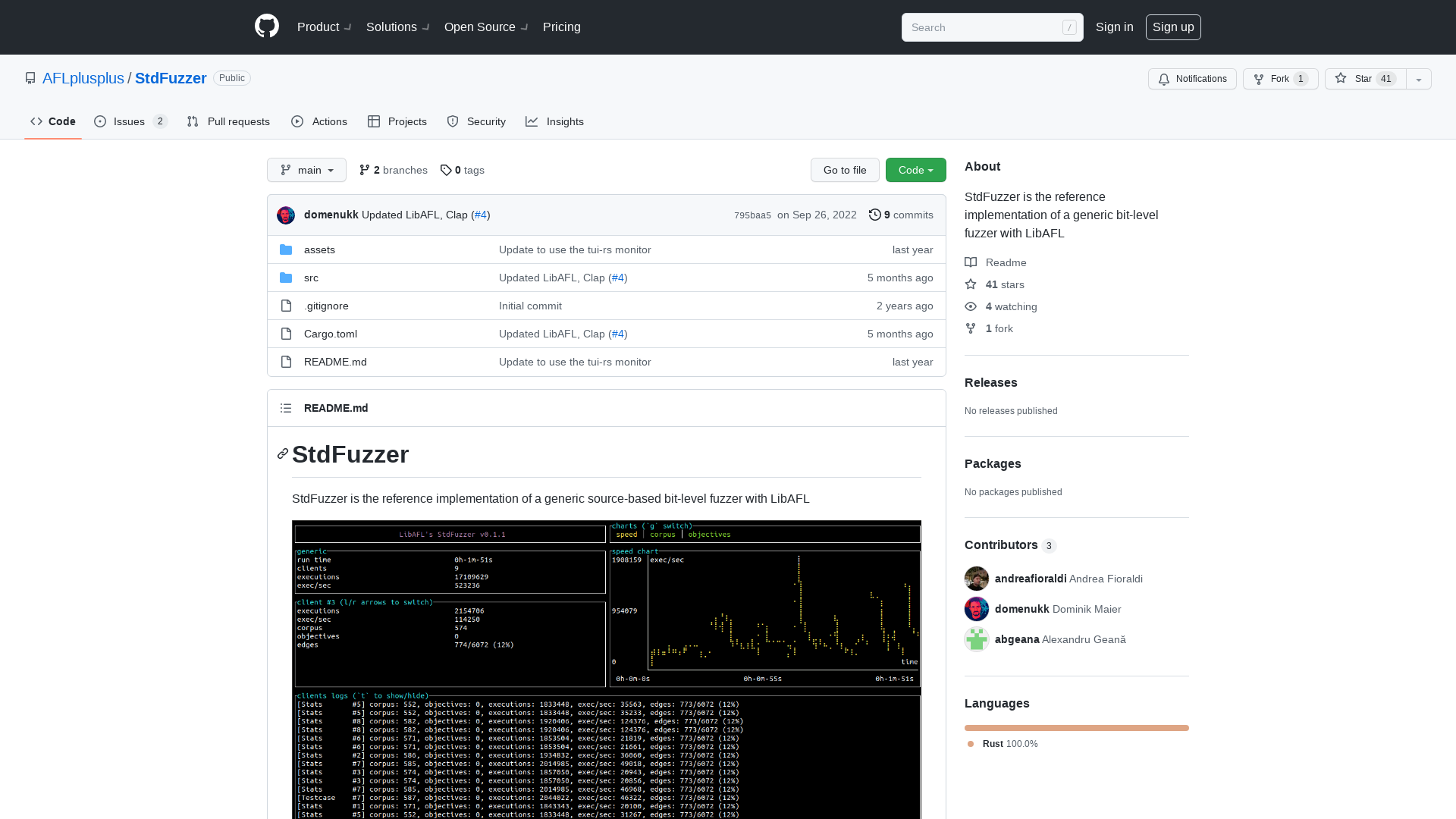Screen dimensions: 1456x819
Task: Open the StdFuzzer repository name link
Action: [171, 78]
